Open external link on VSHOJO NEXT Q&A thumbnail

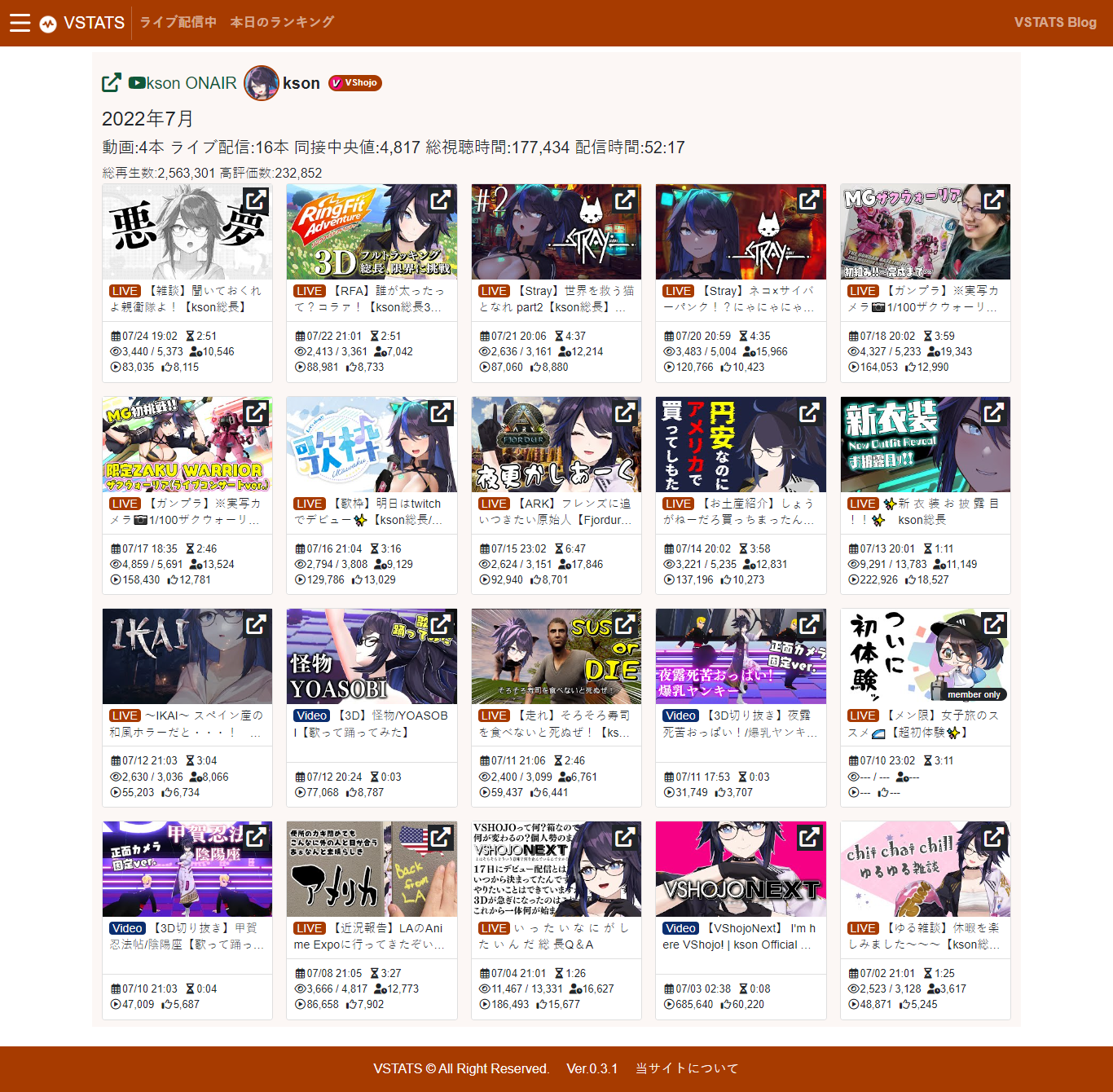(625, 837)
